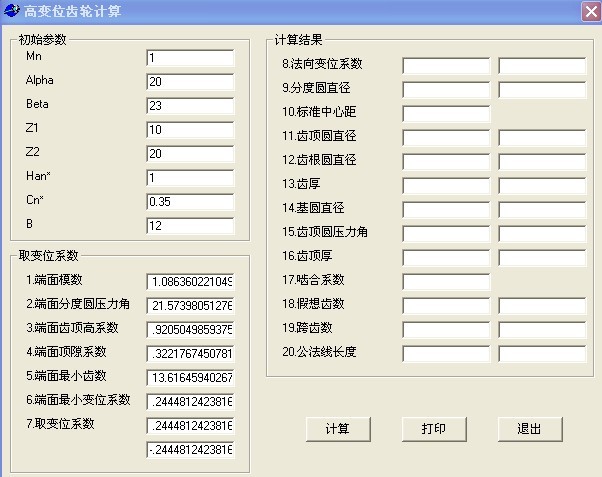Close the 高变位齿轮计算 window
Image resolution: width=602 pixels, height=477 pixels.
click(591, 12)
